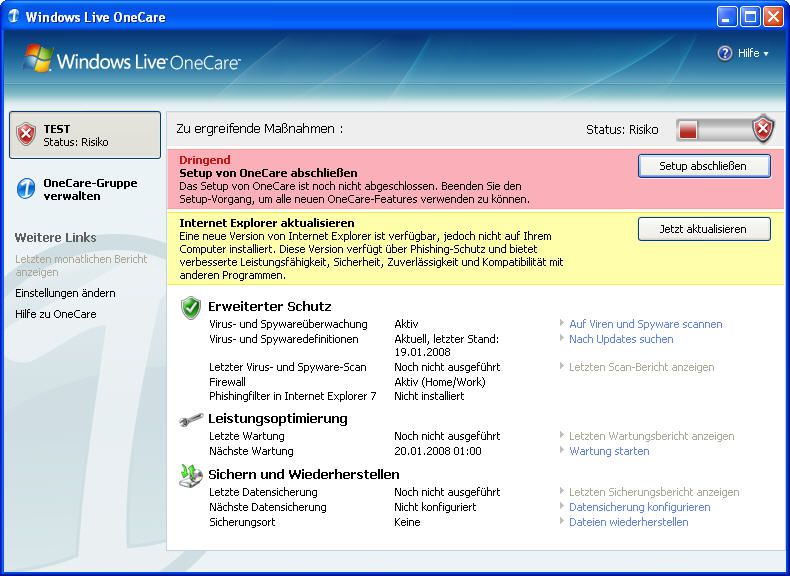
Task: Start Auf Viren und Spyware scannen
Action: coord(645,324)
